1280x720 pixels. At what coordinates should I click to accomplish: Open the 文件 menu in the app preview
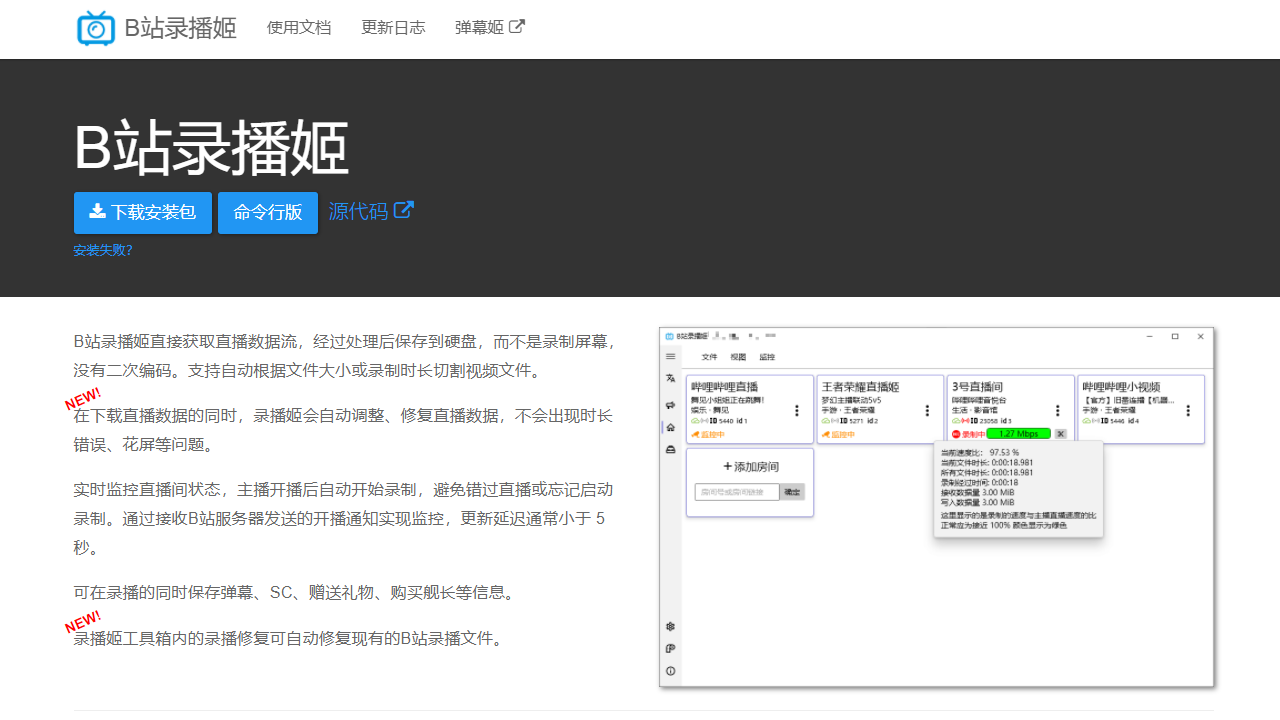pyautogui.click(x=710, y=357)
